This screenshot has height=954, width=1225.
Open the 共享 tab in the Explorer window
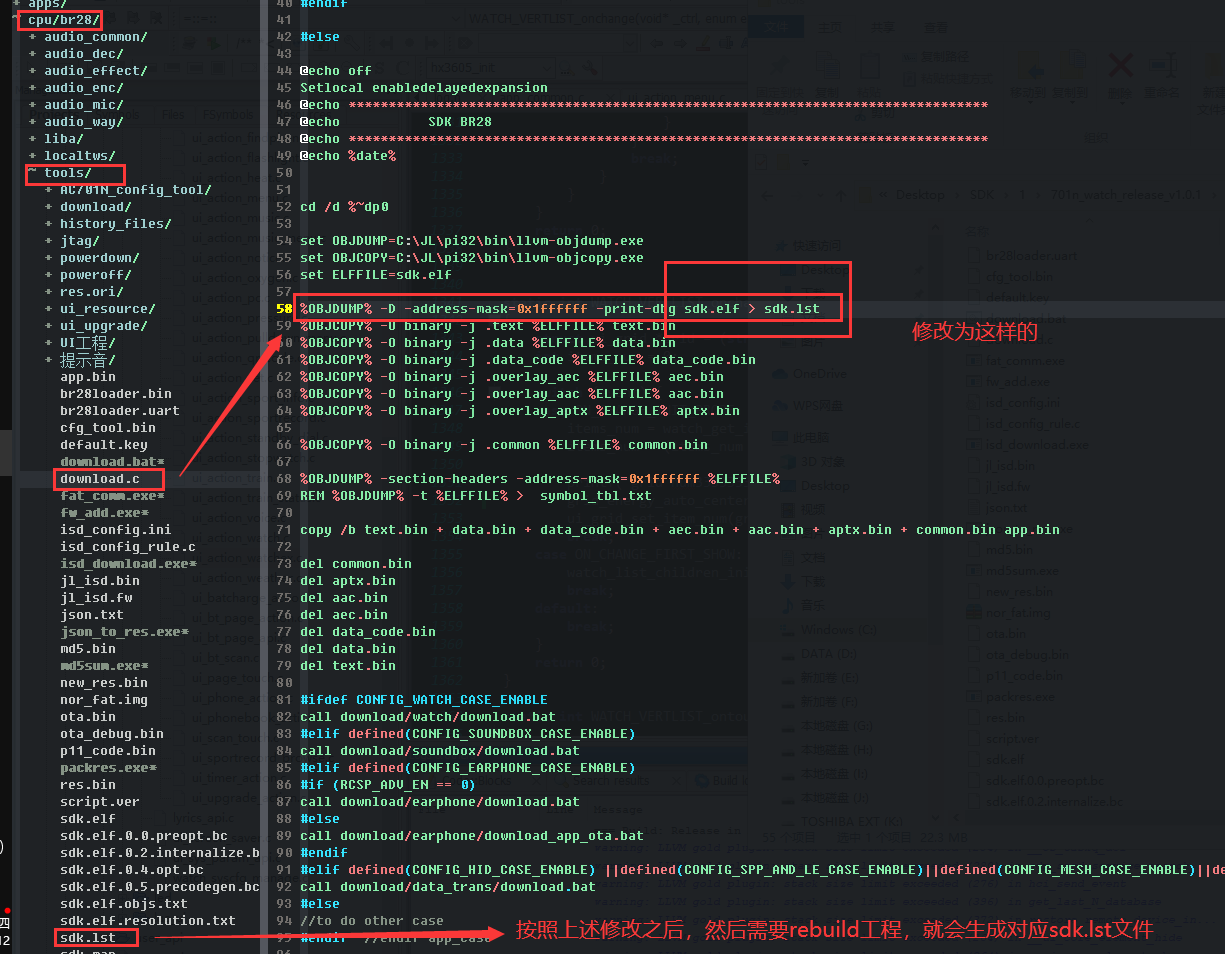point(883,28)
